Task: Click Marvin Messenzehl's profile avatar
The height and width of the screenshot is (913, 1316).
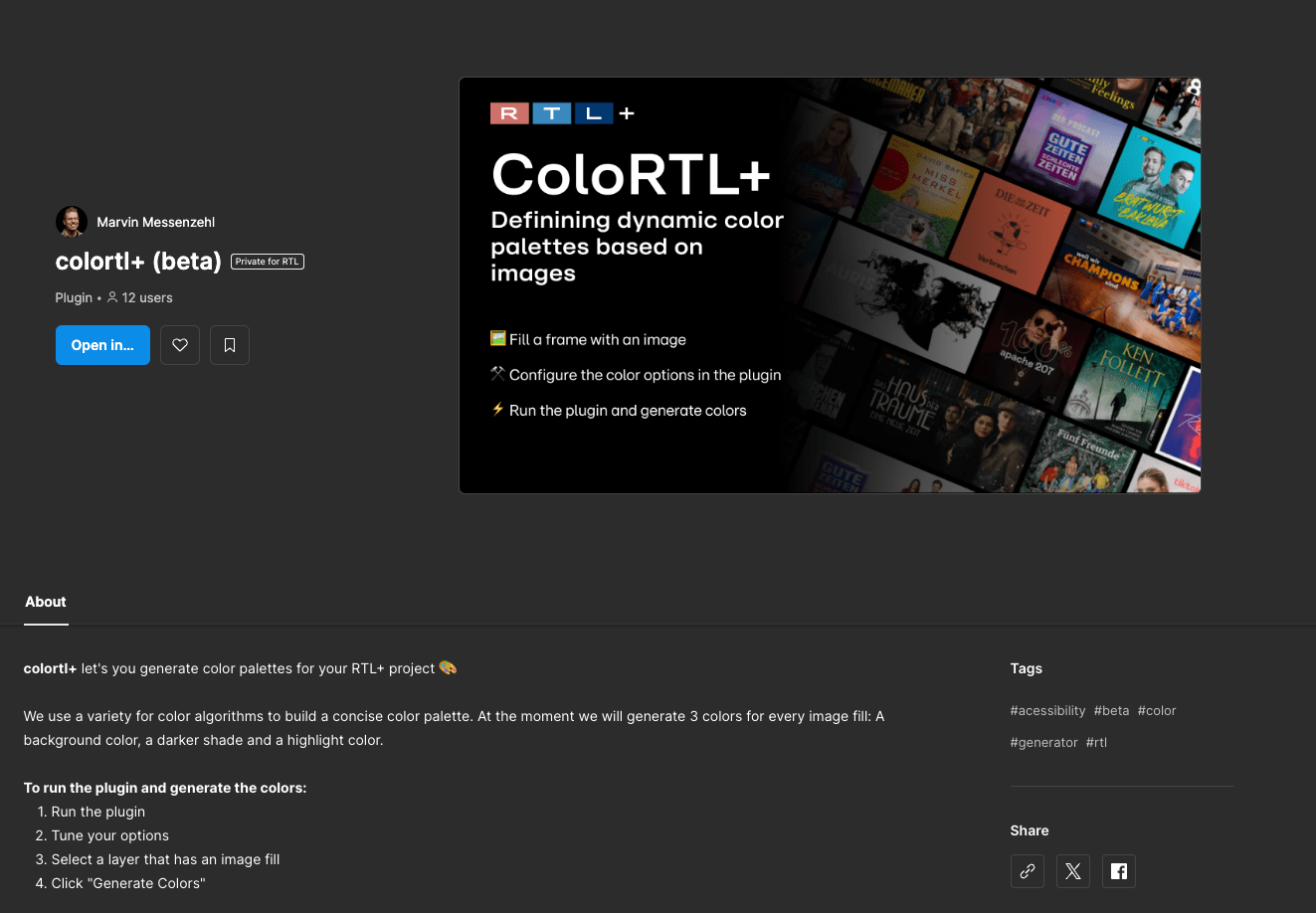Action: (x=72, y=222)
